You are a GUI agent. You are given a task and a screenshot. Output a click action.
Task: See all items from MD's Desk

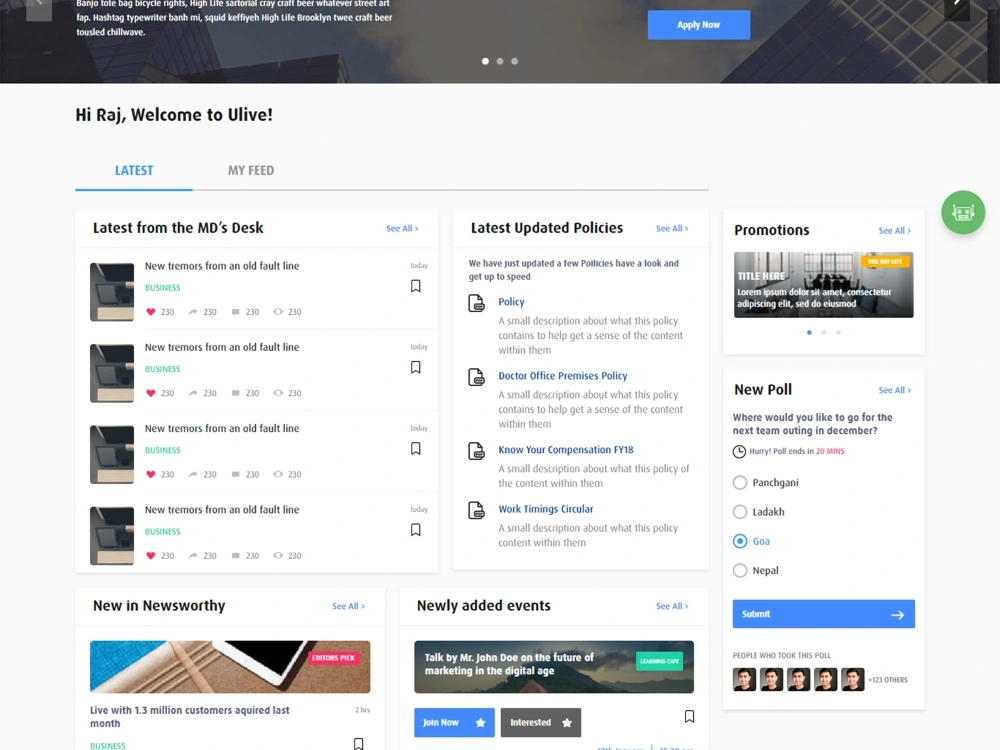402,228
